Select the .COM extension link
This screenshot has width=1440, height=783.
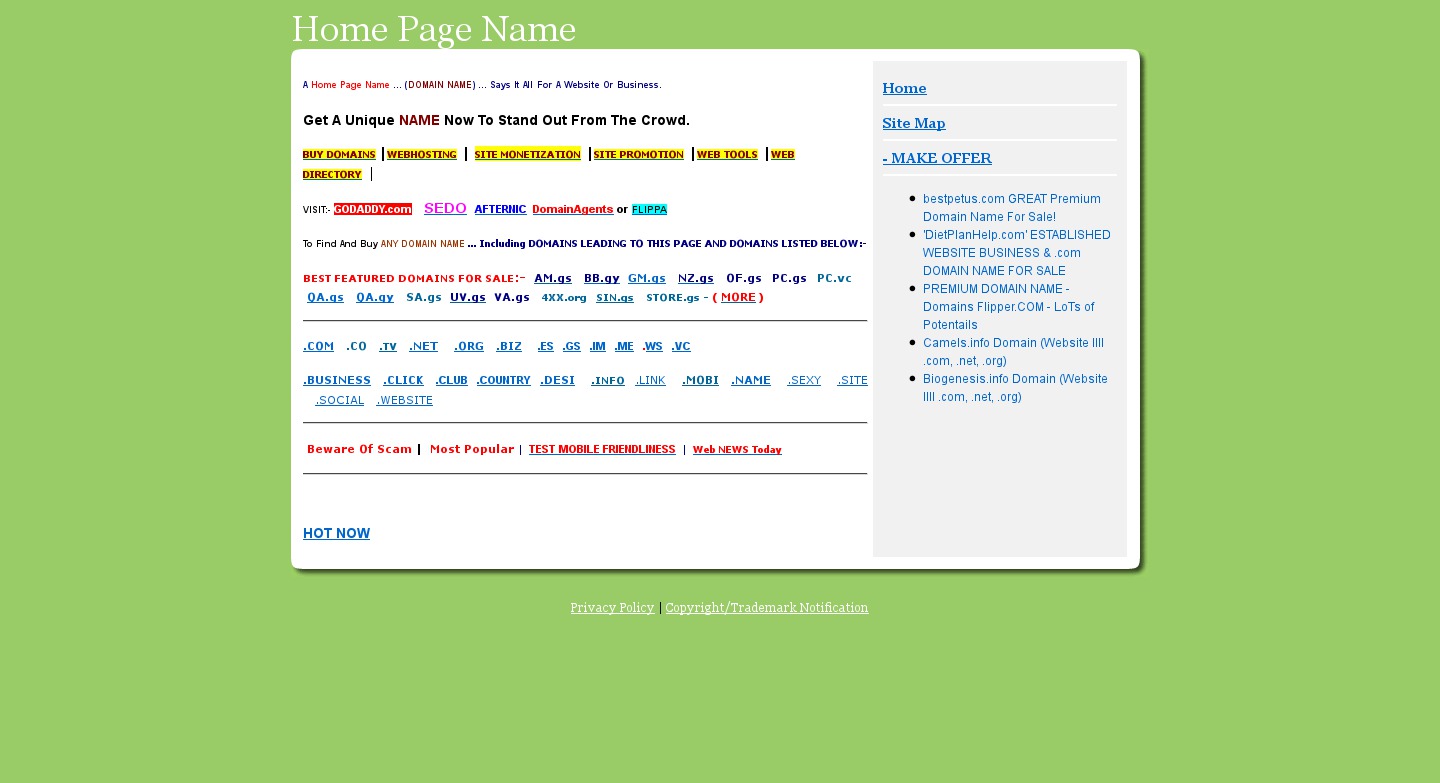pos(318,347)
